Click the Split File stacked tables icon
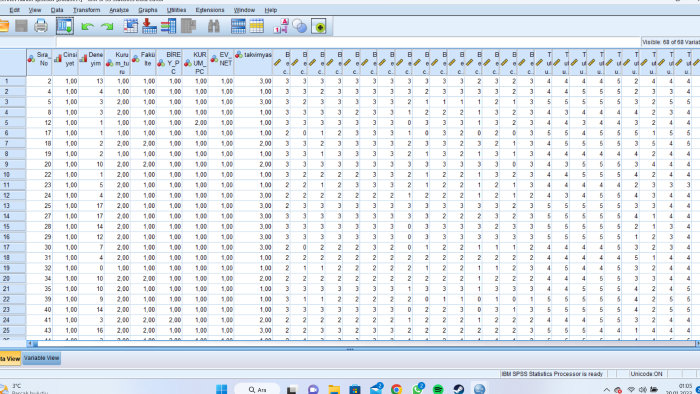The image size is (700, 394). click(x=238, y=26)
